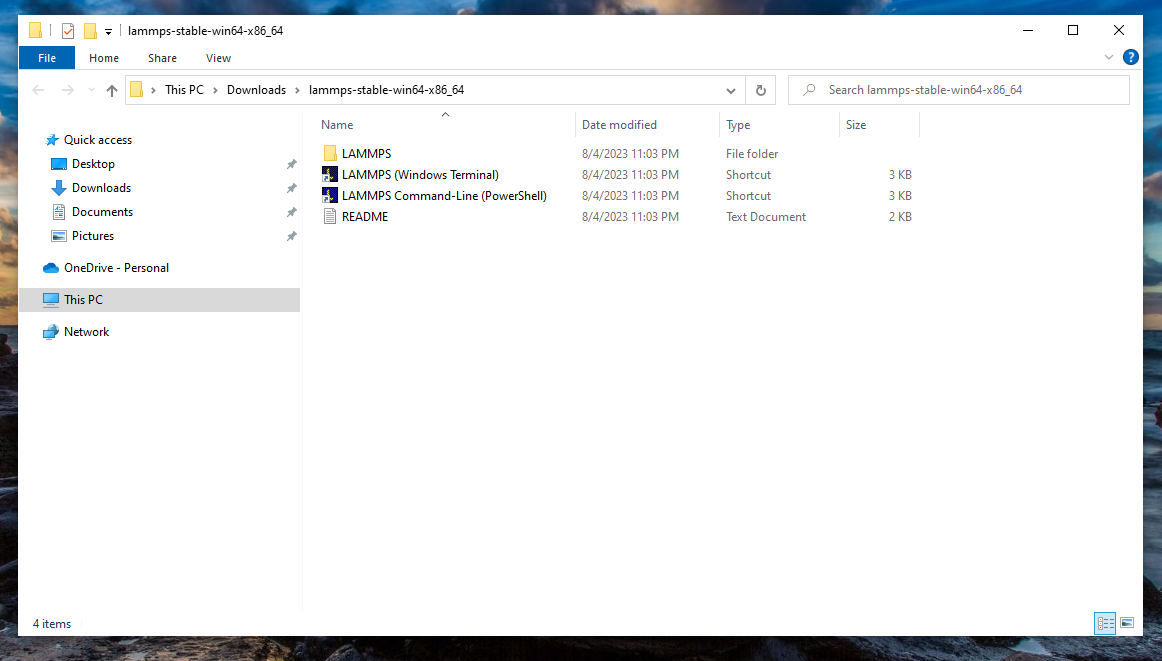Open the View ribbon tab

[x=219, y=58]
